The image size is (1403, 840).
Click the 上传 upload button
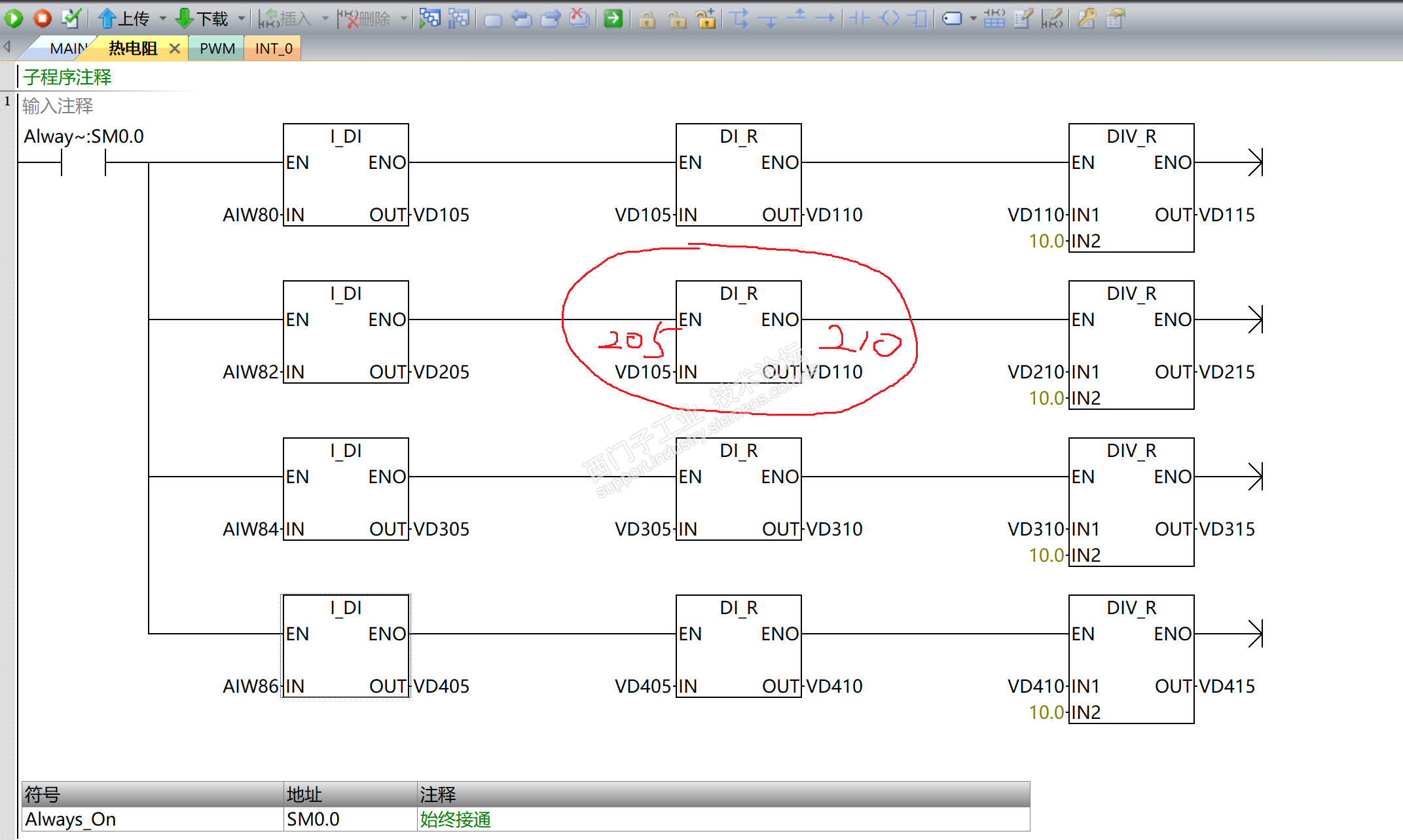point(124,18)
